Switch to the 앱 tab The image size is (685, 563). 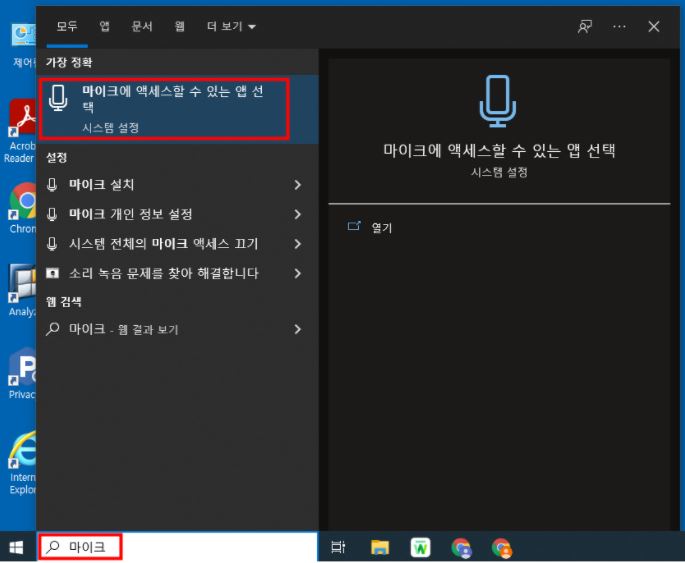coord(104,26)
